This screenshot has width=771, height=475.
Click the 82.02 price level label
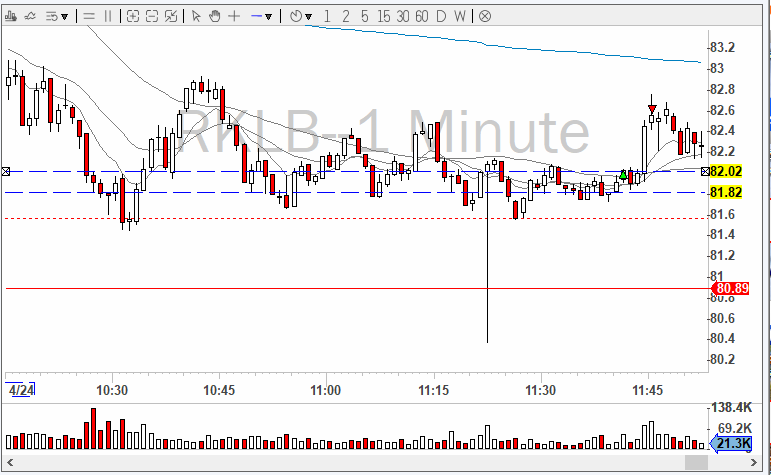726,171
